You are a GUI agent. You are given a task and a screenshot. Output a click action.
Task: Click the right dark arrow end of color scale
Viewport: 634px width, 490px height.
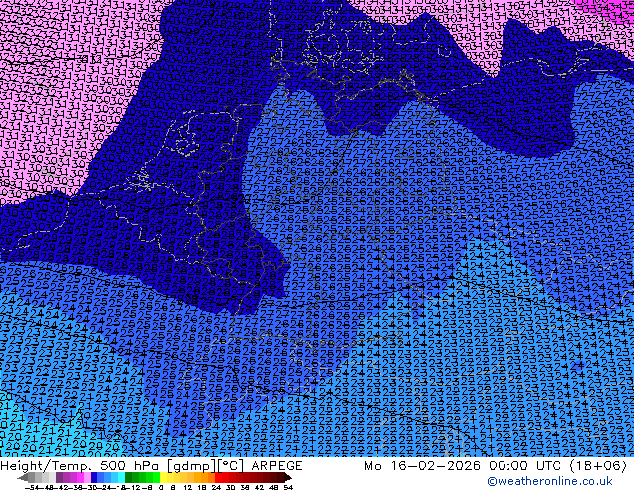click(x=288, y=477)
